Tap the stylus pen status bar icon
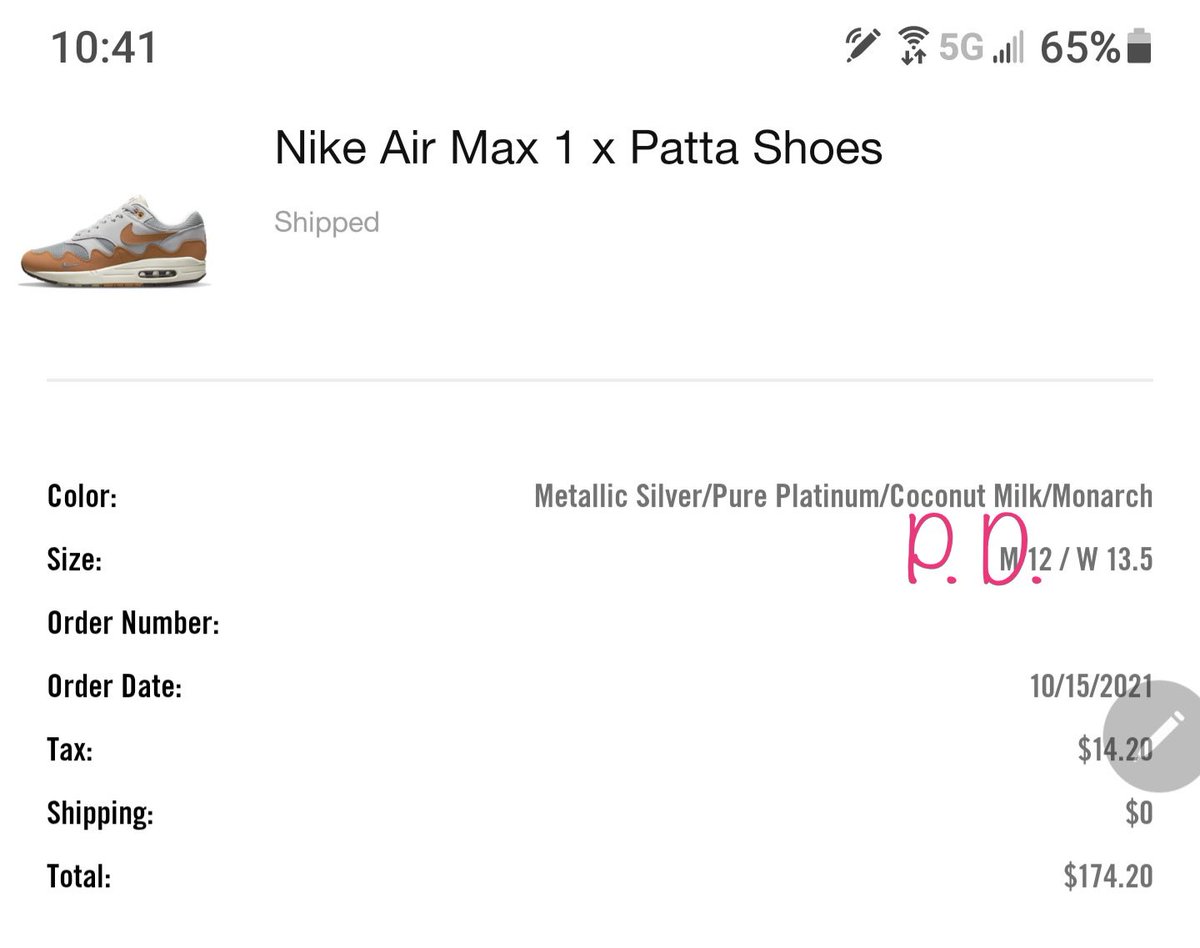 (x=862, y=46)
